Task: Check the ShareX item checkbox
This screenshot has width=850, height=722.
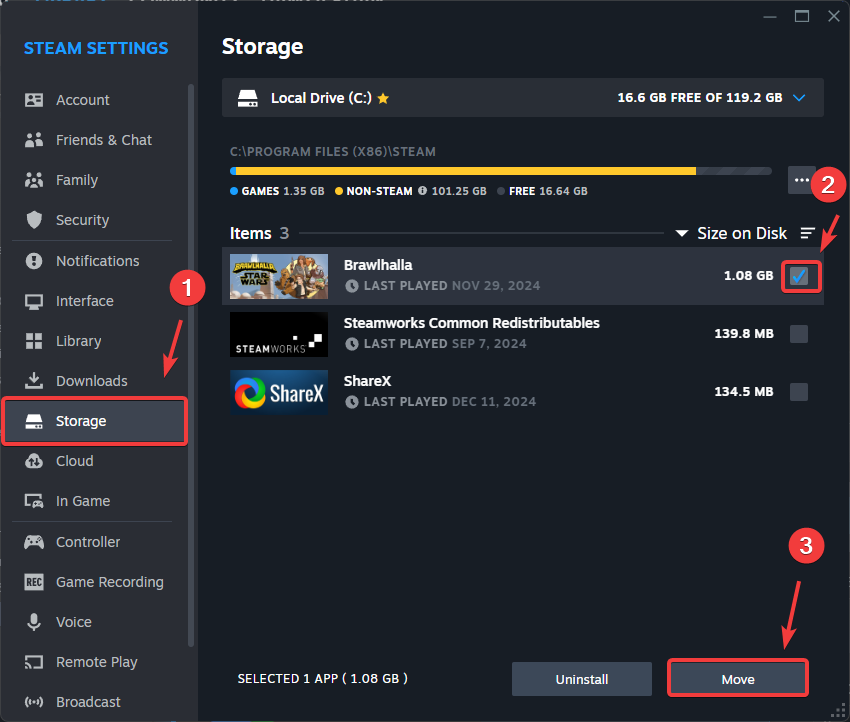Action: point(799,392)
